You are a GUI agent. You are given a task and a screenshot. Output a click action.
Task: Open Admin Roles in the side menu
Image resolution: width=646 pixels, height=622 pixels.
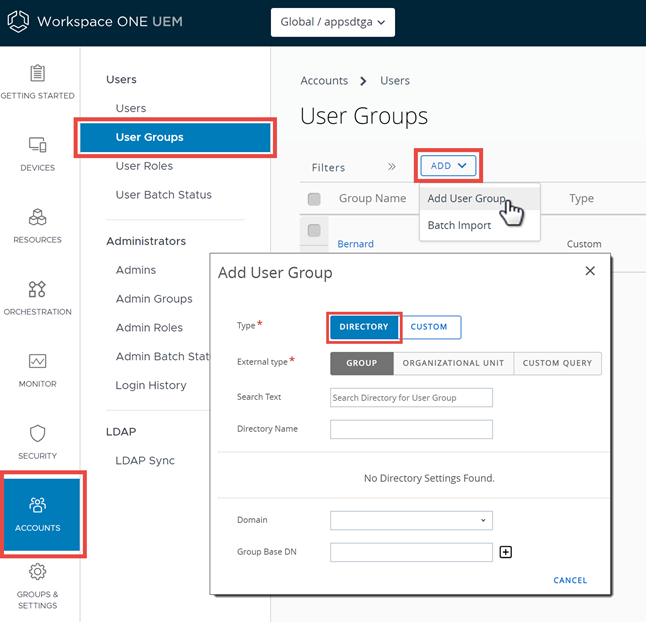click(149, 328)
